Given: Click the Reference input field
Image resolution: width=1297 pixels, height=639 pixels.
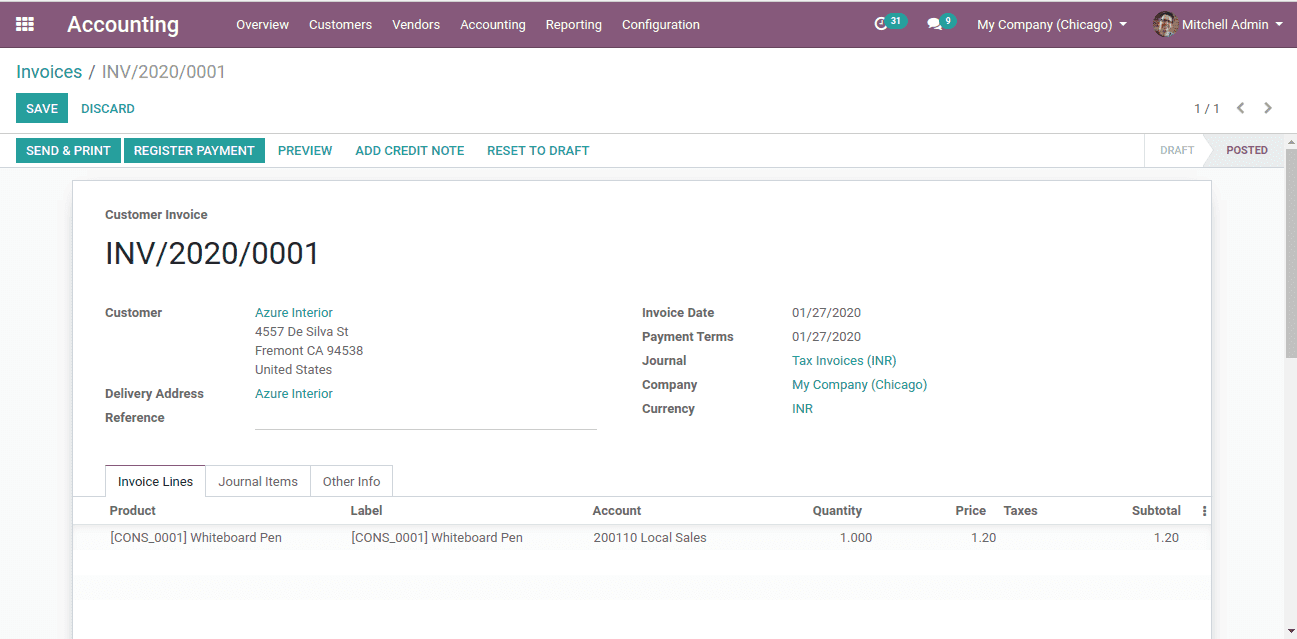Looking at the screenshot, I should (426, 418).
